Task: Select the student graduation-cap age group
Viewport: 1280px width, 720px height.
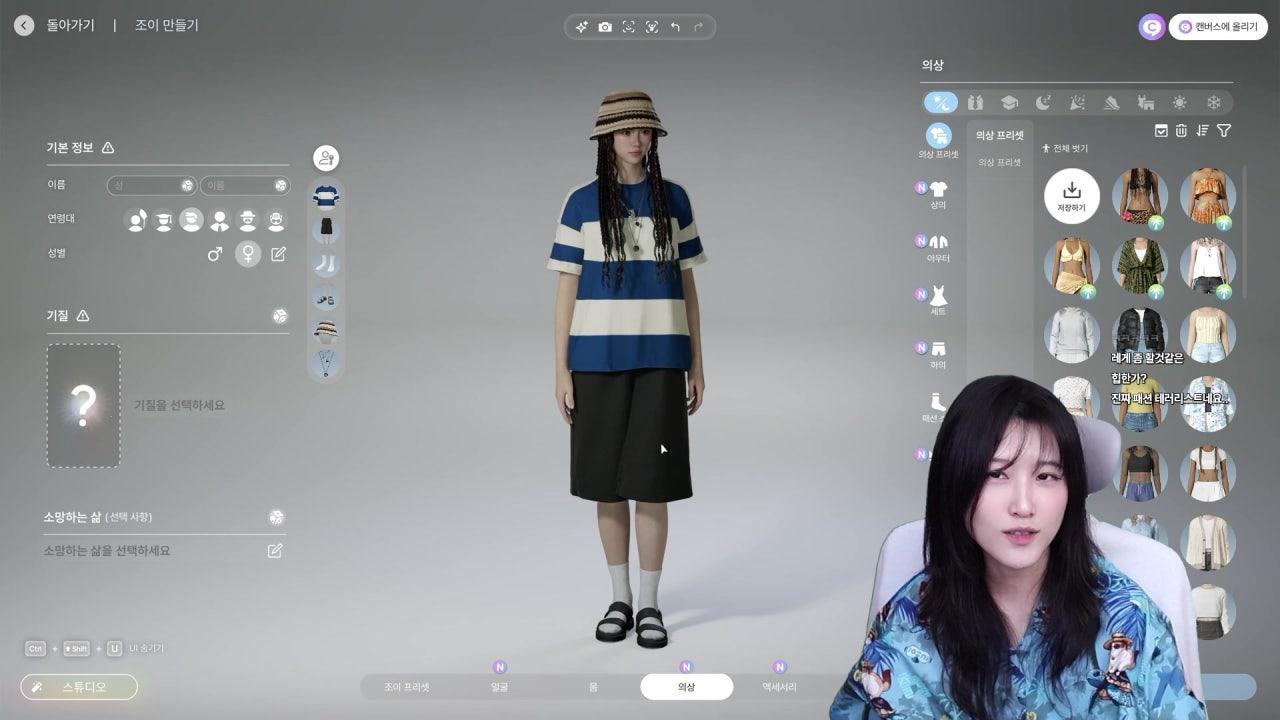Action: pos(164,220)
